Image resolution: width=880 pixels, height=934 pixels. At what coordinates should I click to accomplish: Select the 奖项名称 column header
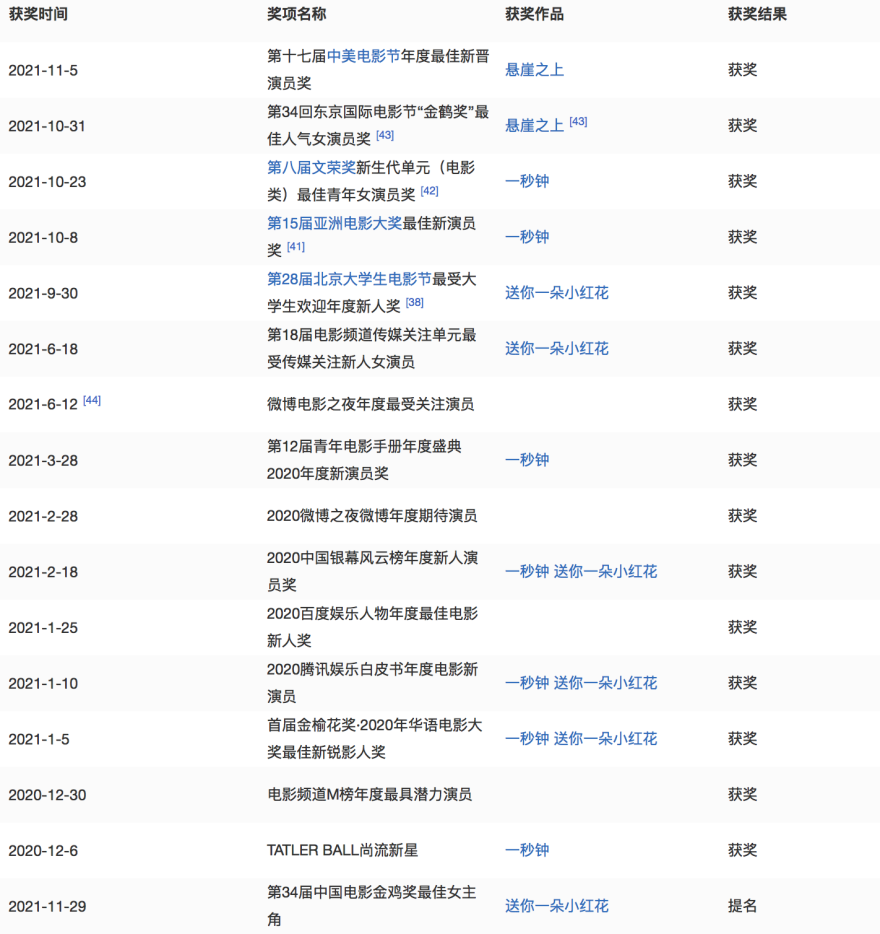click(x=297, y=14)
